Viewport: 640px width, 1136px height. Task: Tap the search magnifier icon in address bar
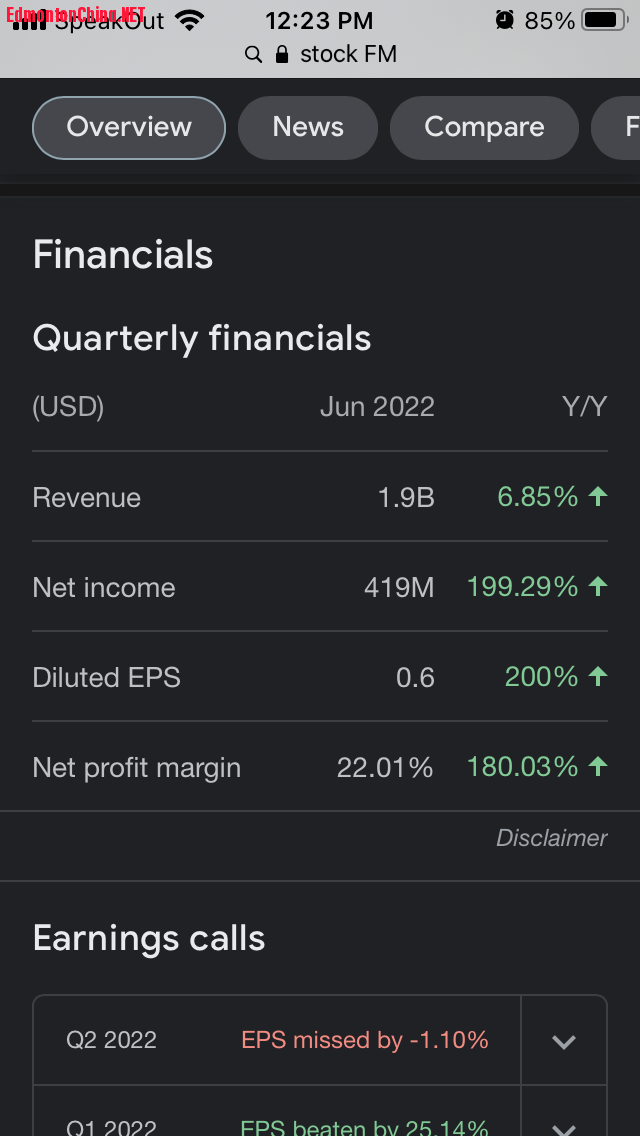pyautogui.click(x=254, y=54)
